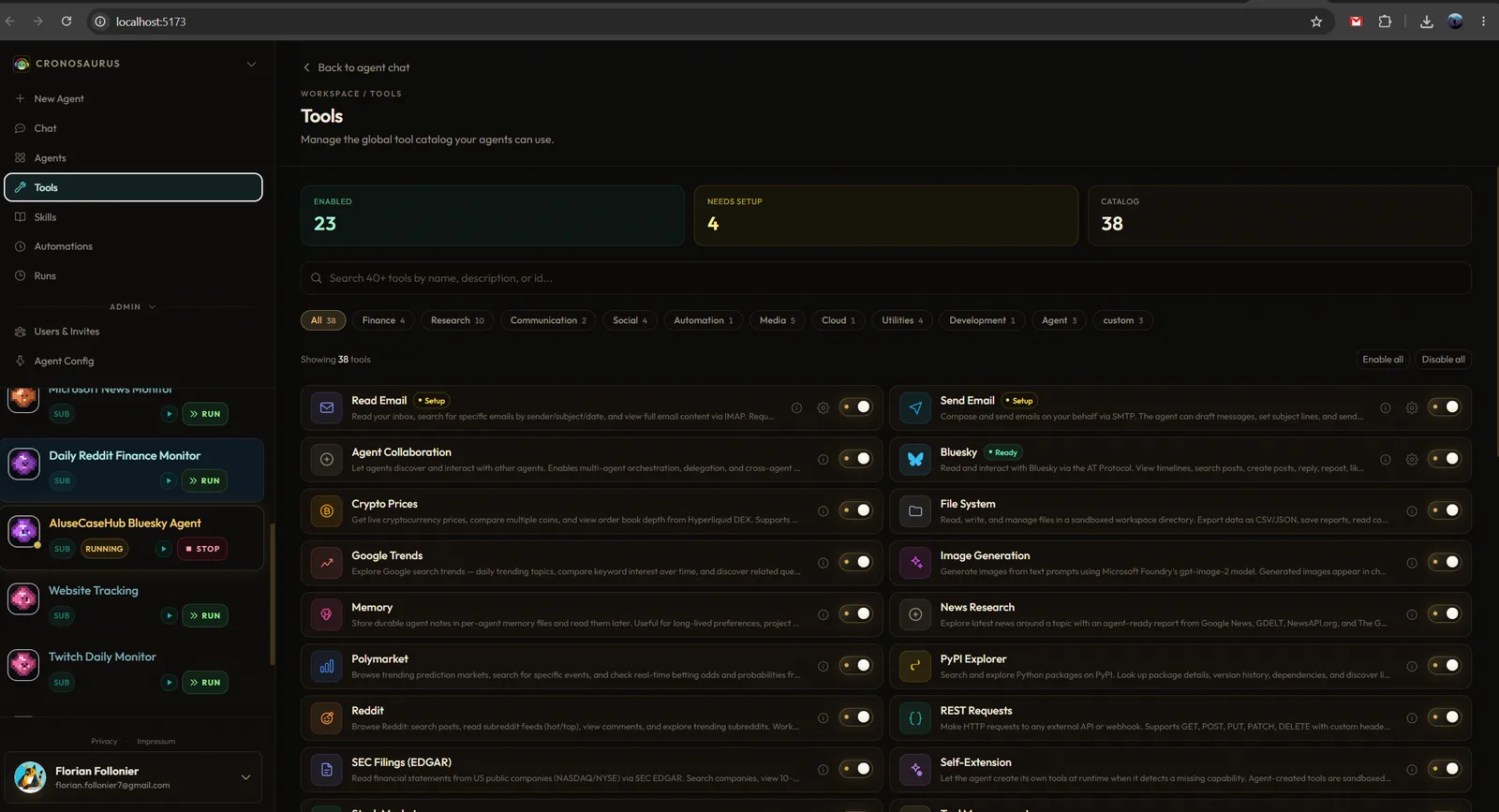Click the Reddit tool icon
1499x812 pixels.
pos(327,718)
